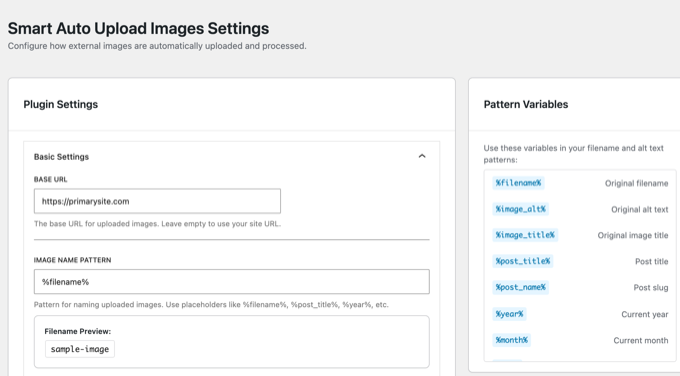Click the "Use these variables" instruction text
This screenshot has height=376, width=680.
tap(573, 154)
